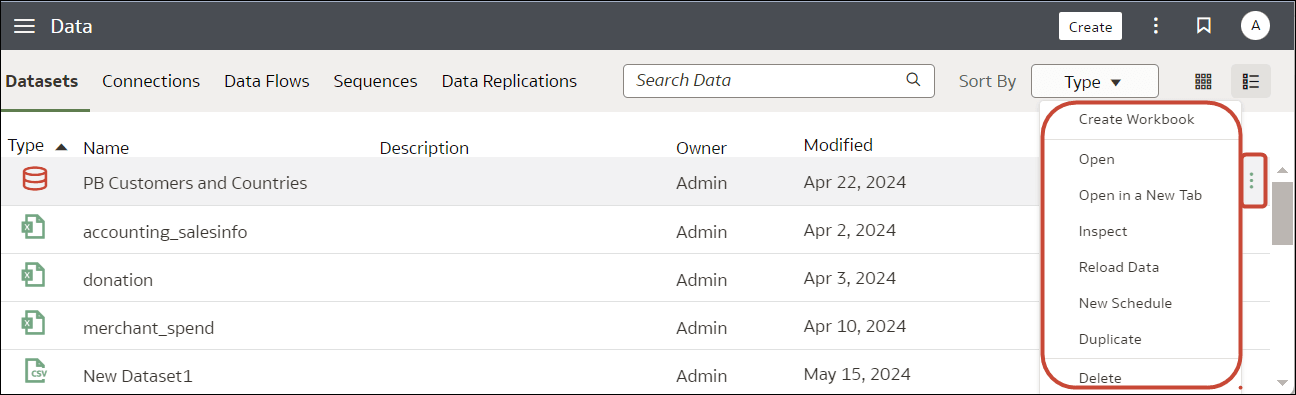Screen dimensions: 1296x395
Task: Click the Description column header
Action: 424,148
